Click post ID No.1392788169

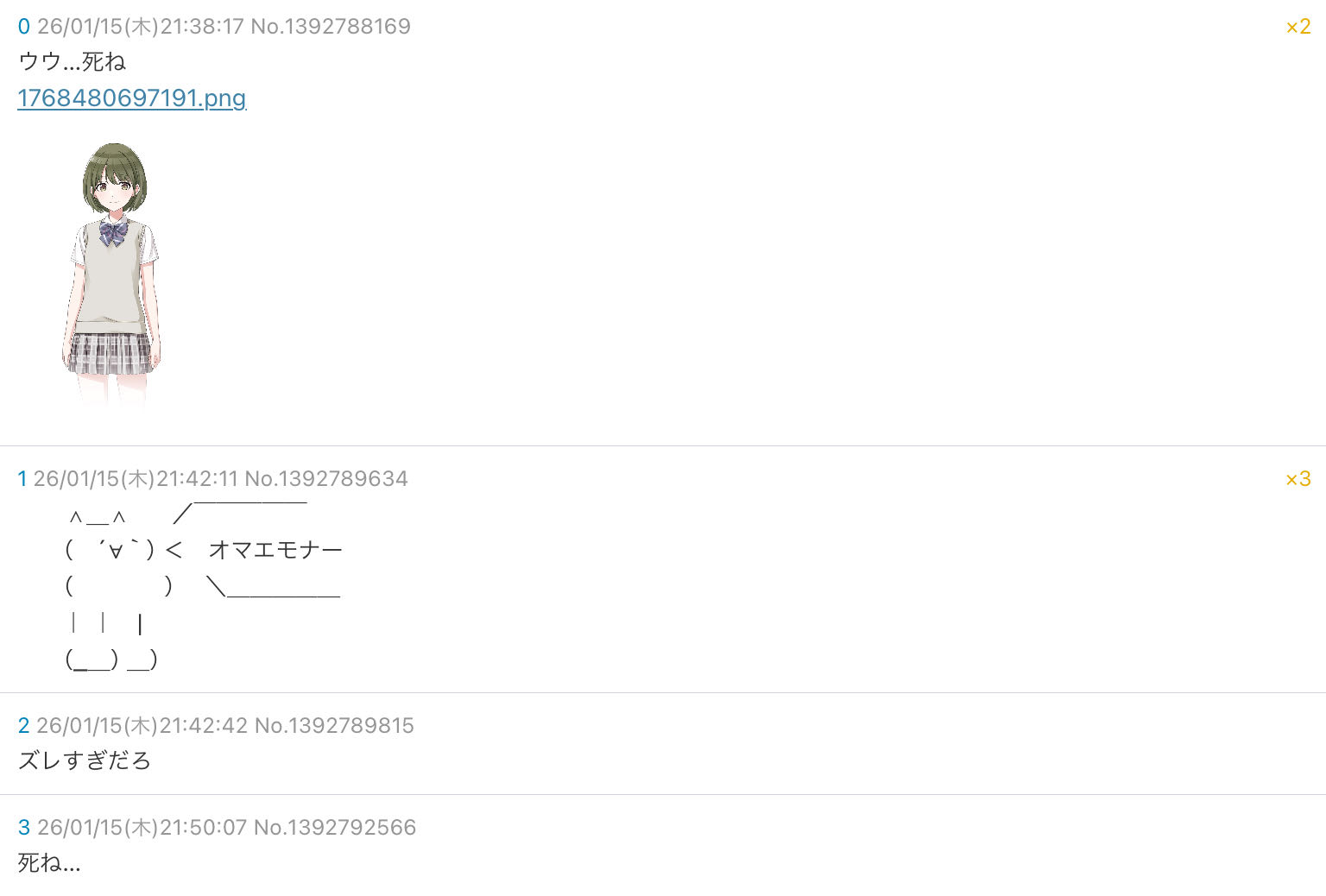point(330,27)
